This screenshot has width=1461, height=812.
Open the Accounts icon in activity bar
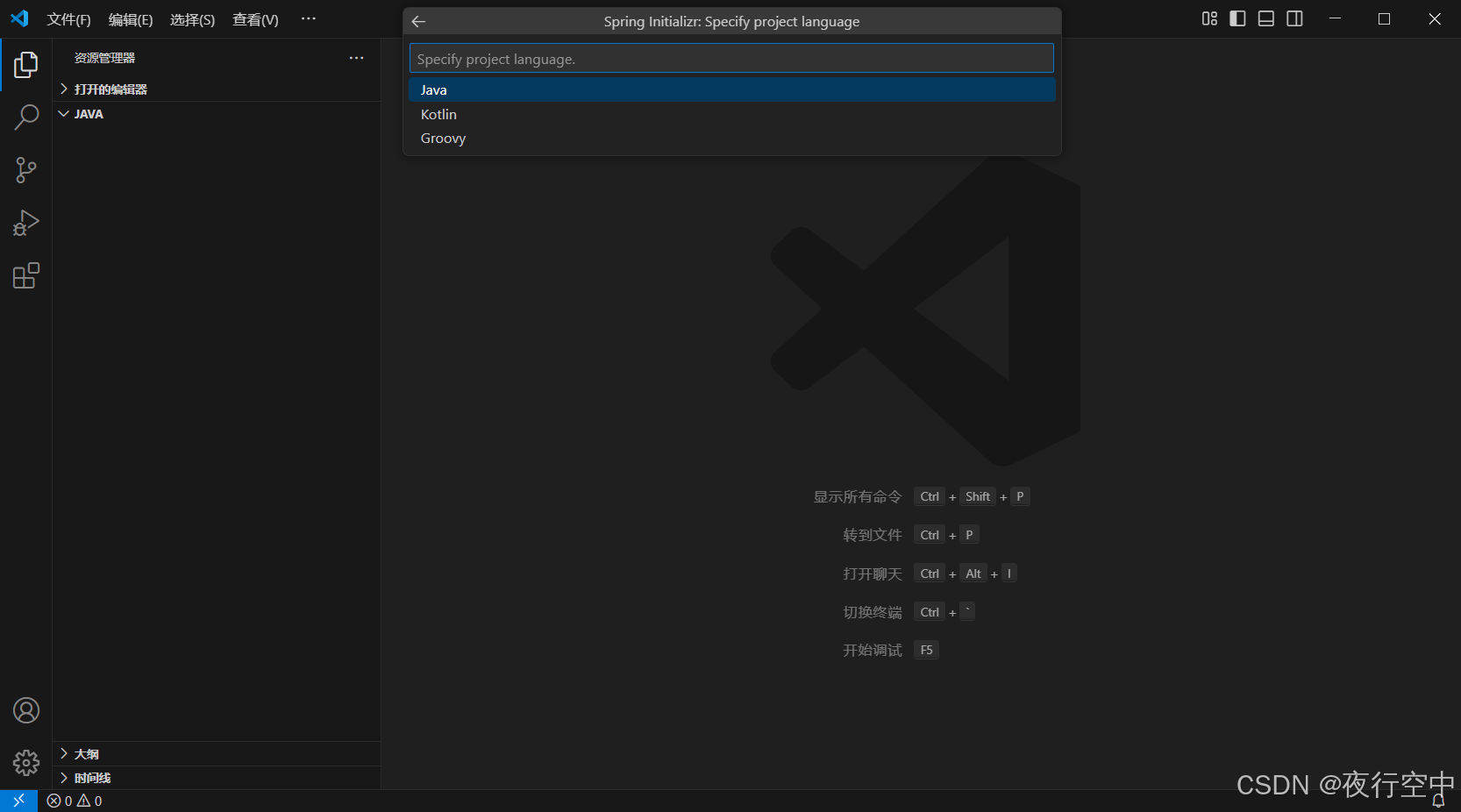pyautogui.click(x=26, y=710)
